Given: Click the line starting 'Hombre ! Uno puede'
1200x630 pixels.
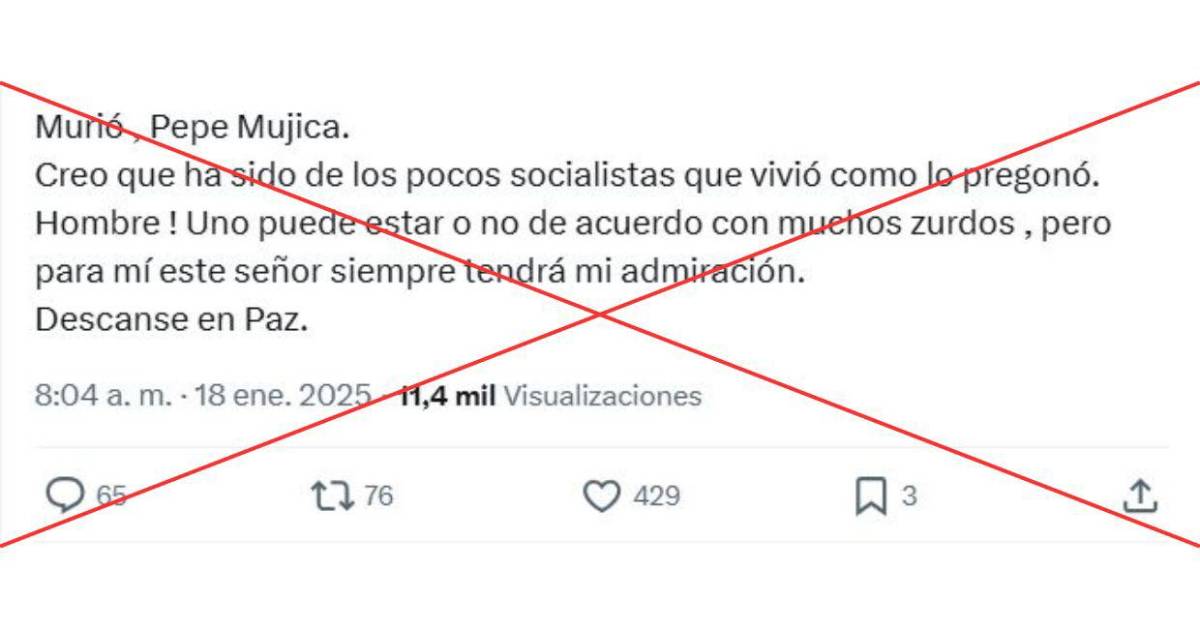Looking at the screenshot, I should click(x=574, y=224).
